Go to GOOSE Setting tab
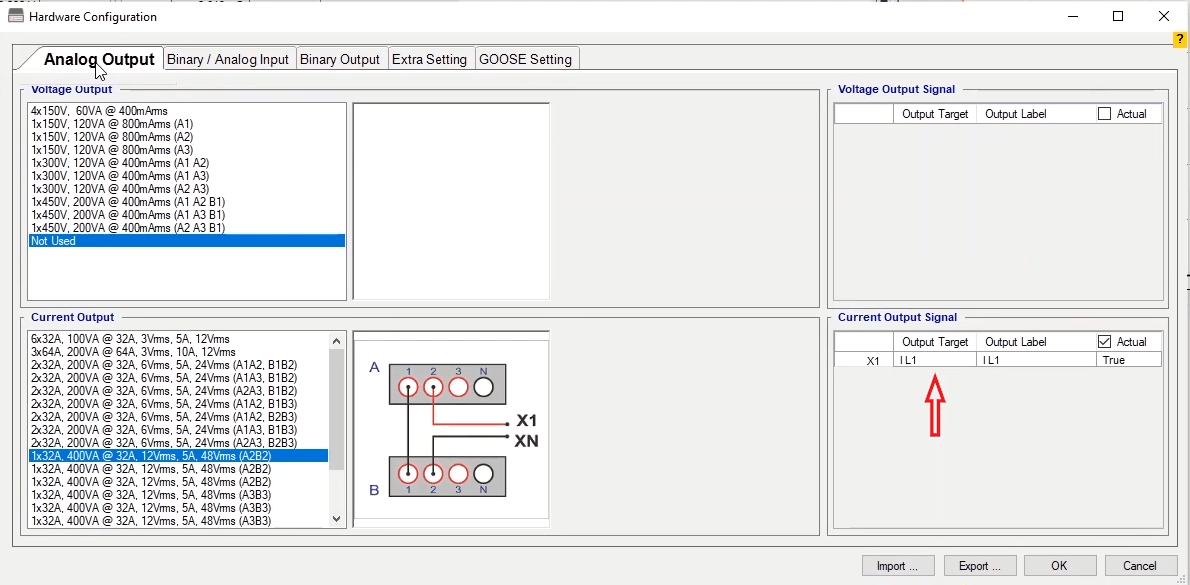 [525, 59]
